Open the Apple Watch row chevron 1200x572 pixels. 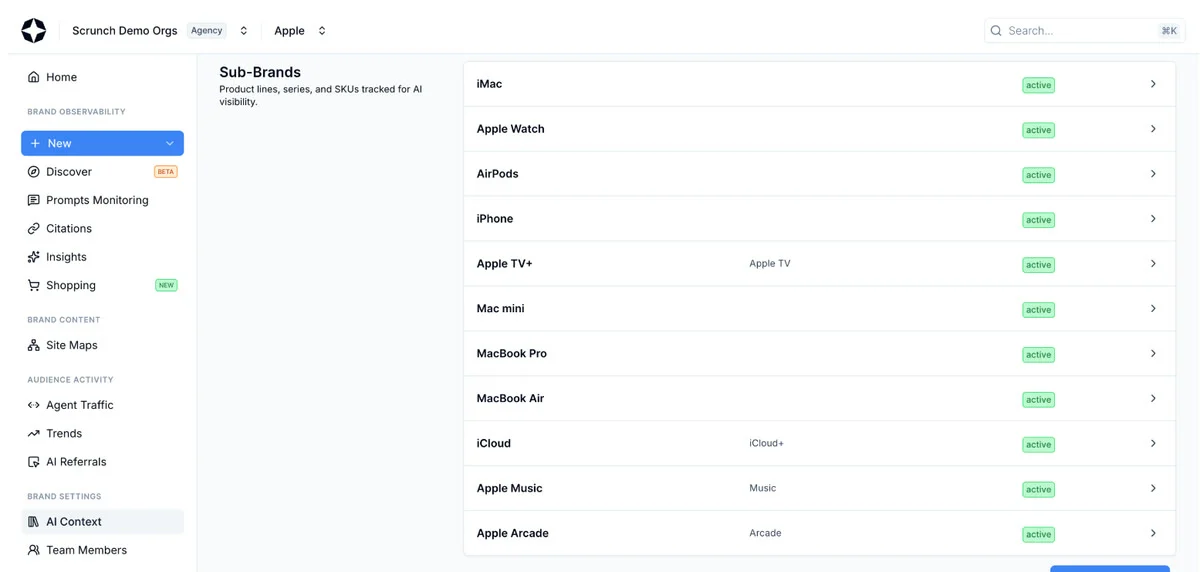[x=1153, y=129]
